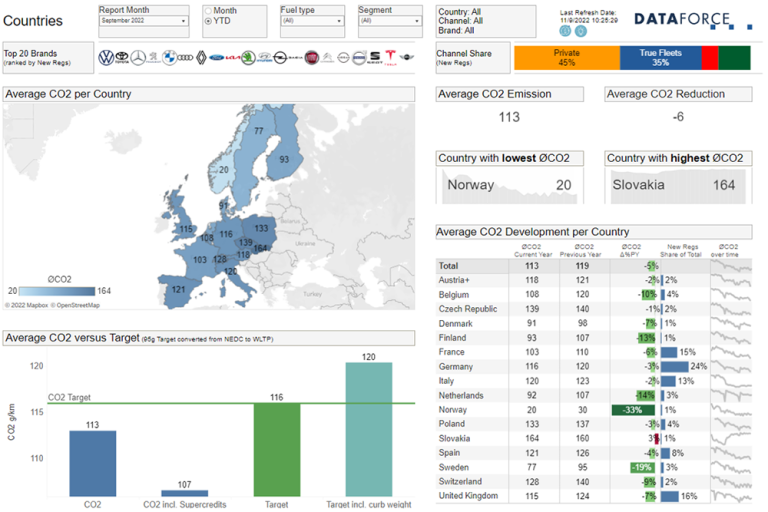
Task: Click the red channel share segment
Action: point(709,57)
